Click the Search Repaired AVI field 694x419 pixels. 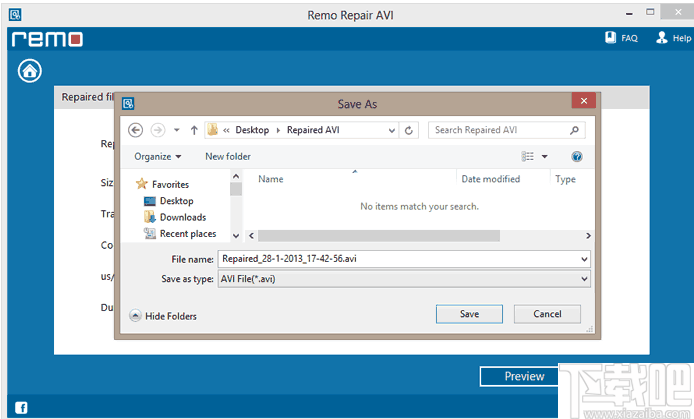[506, 130]
